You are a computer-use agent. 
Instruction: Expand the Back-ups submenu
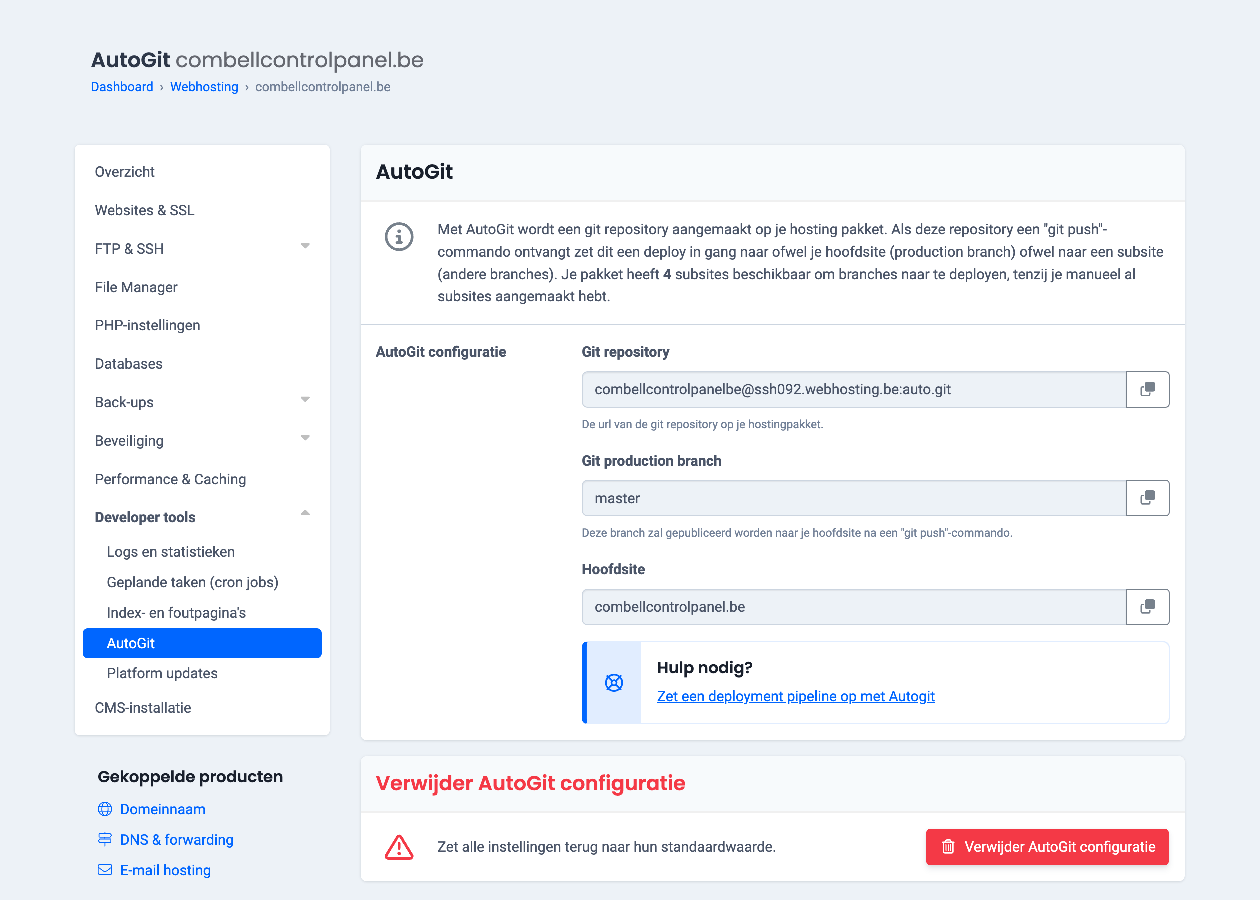tap(305, 400)
